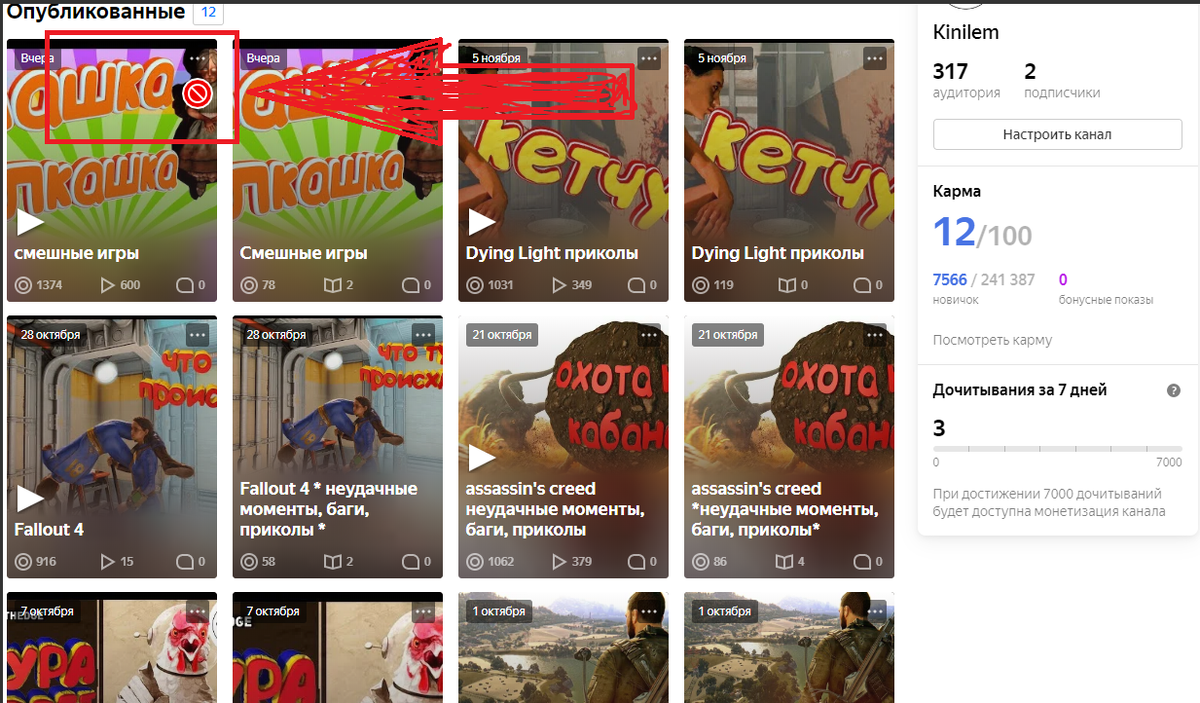1200x703 pixels.
Task: Click comments icon on 1374-views смешные игры card
Action: 184,285
